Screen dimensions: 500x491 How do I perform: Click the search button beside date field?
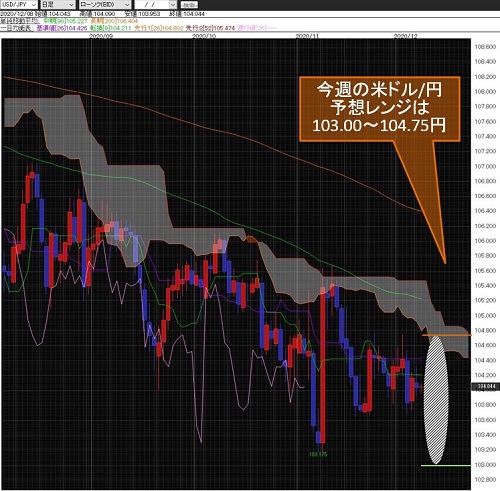[189, 5]
